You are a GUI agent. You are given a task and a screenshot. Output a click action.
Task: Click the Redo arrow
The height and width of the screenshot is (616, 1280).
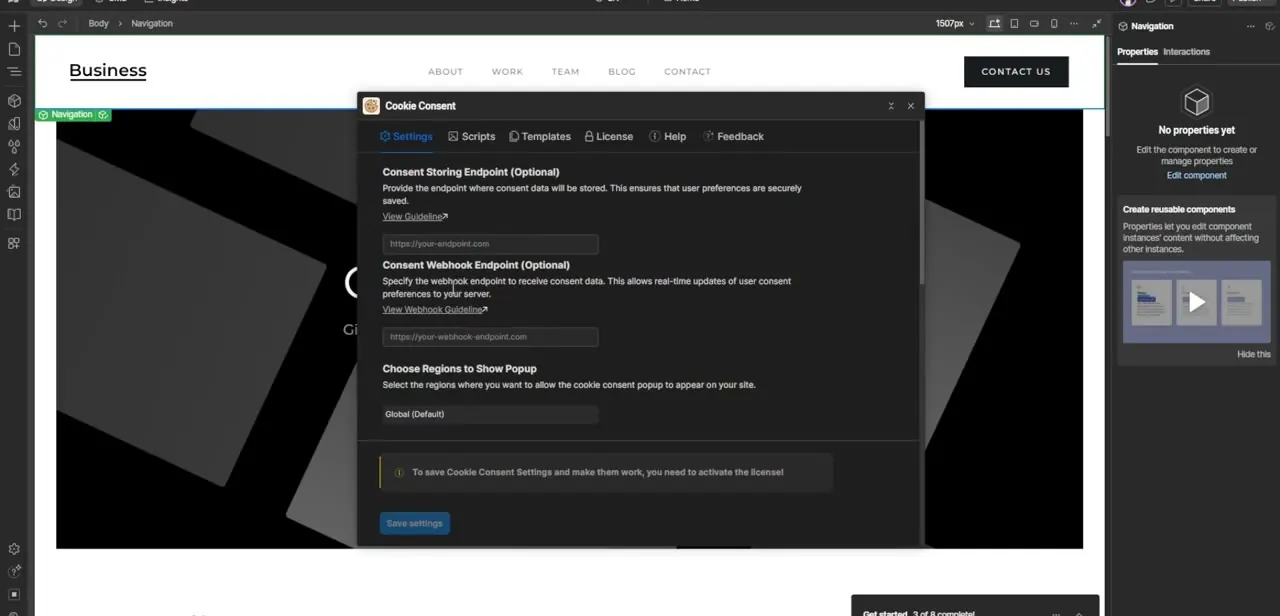pos(62,23)
